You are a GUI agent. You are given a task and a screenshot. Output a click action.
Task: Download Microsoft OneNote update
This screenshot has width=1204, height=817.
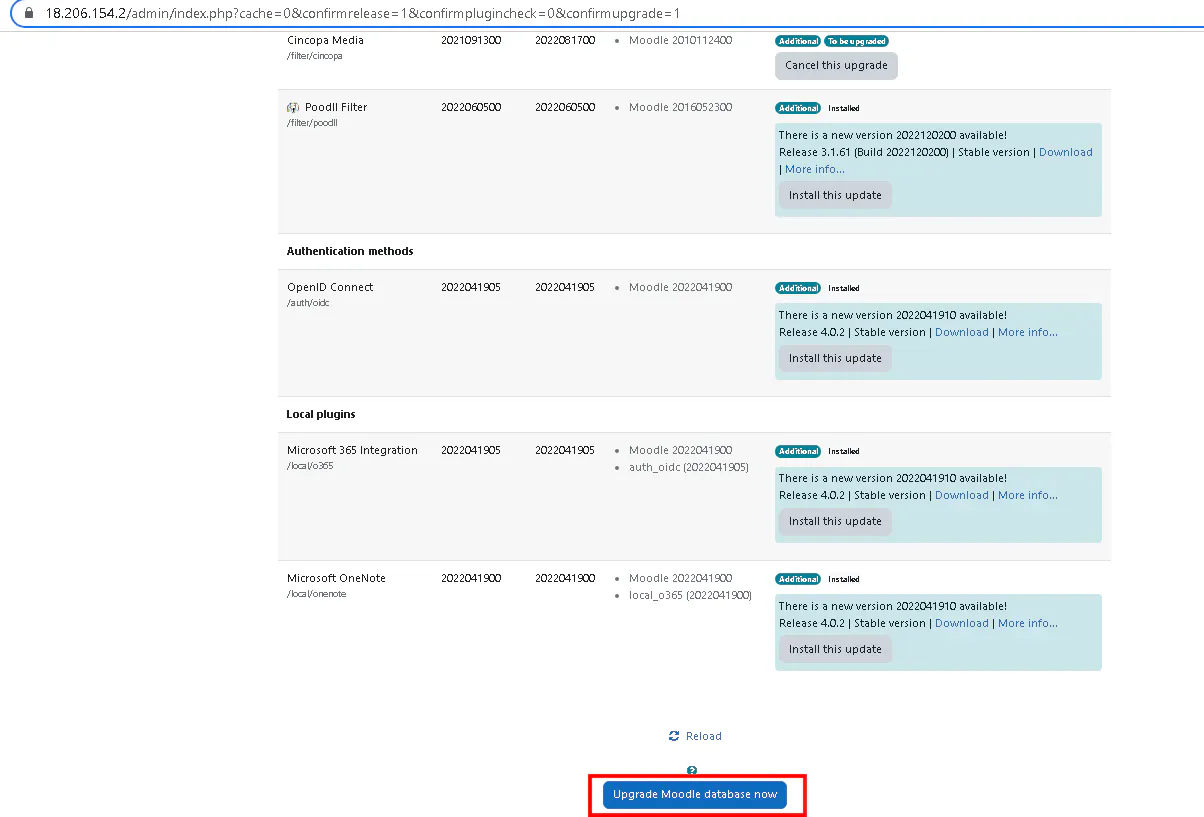[961, 623]
